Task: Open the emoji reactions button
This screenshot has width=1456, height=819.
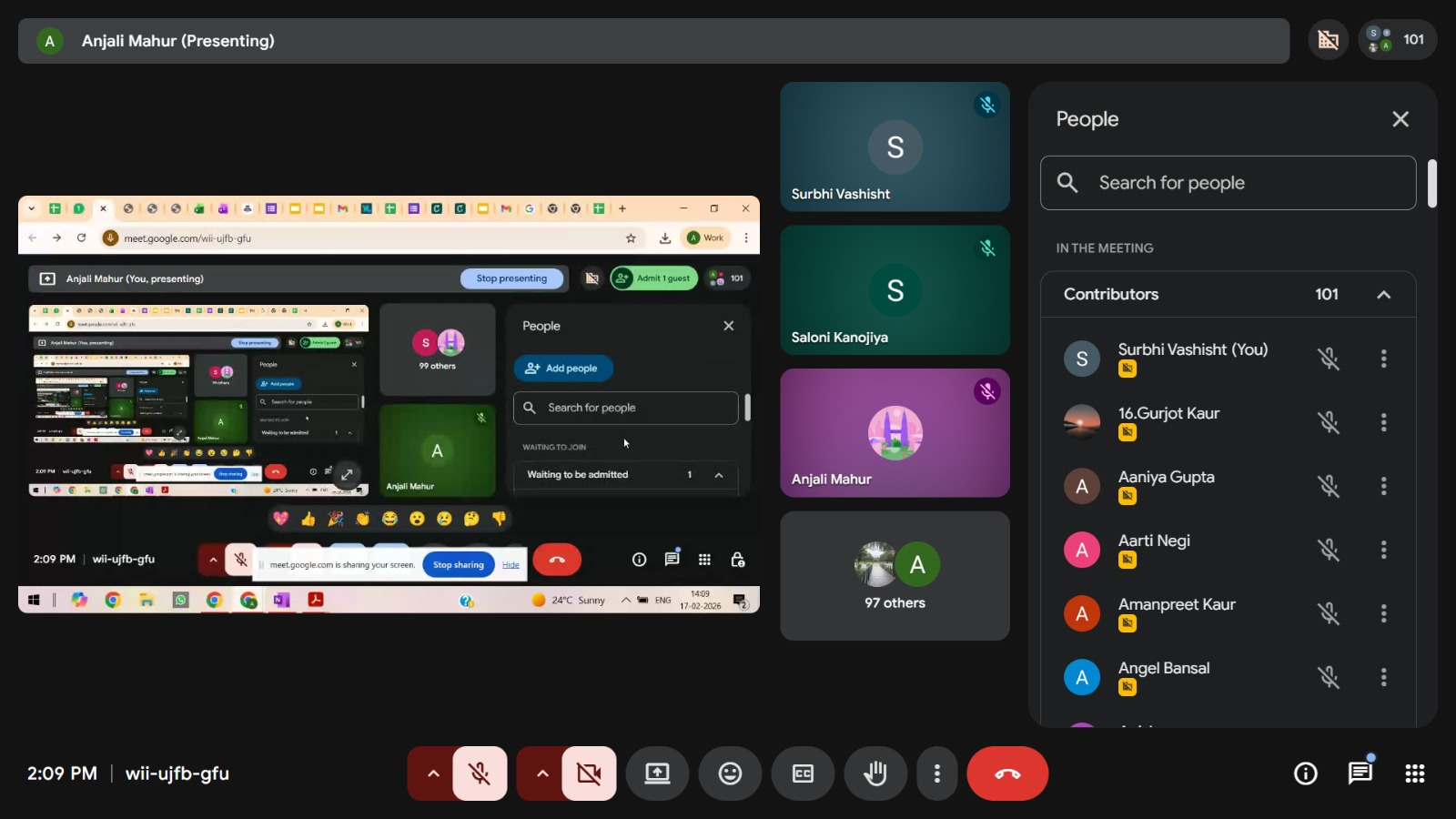Action: 730,773
